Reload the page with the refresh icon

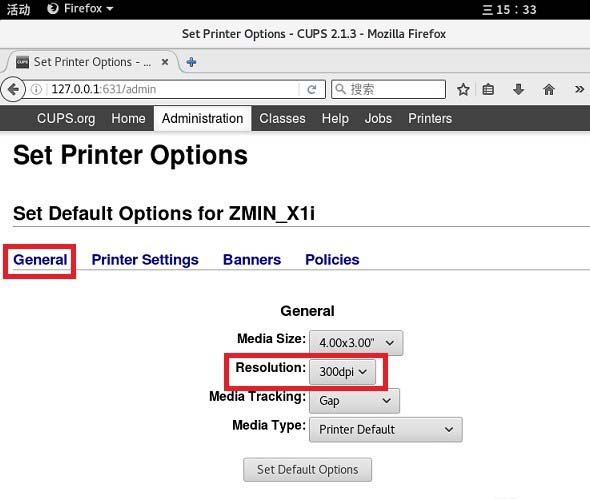pyautogui.click(x=312, y=90)
